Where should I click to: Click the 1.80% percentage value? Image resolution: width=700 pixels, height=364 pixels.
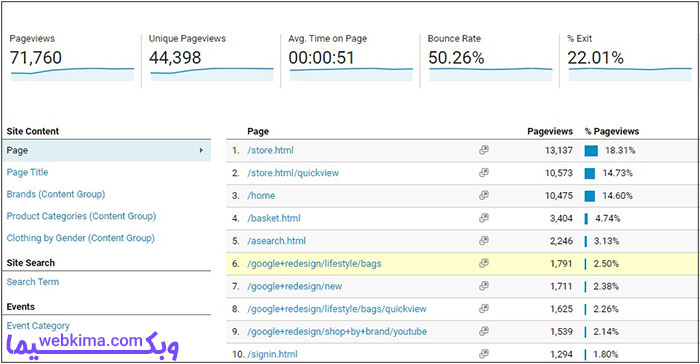click(605, 354)
